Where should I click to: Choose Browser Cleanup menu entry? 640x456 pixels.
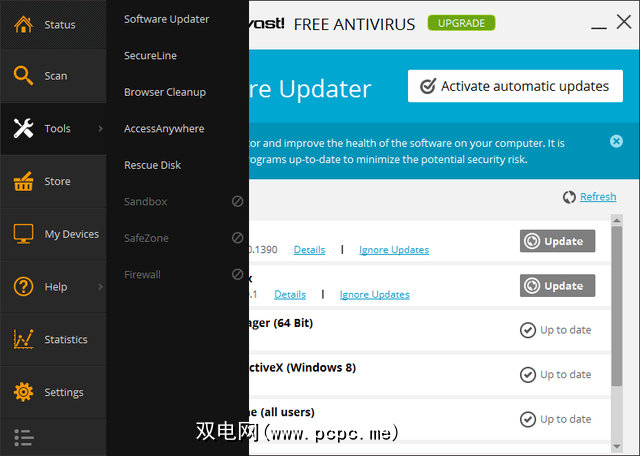click(x=165, y=92)
